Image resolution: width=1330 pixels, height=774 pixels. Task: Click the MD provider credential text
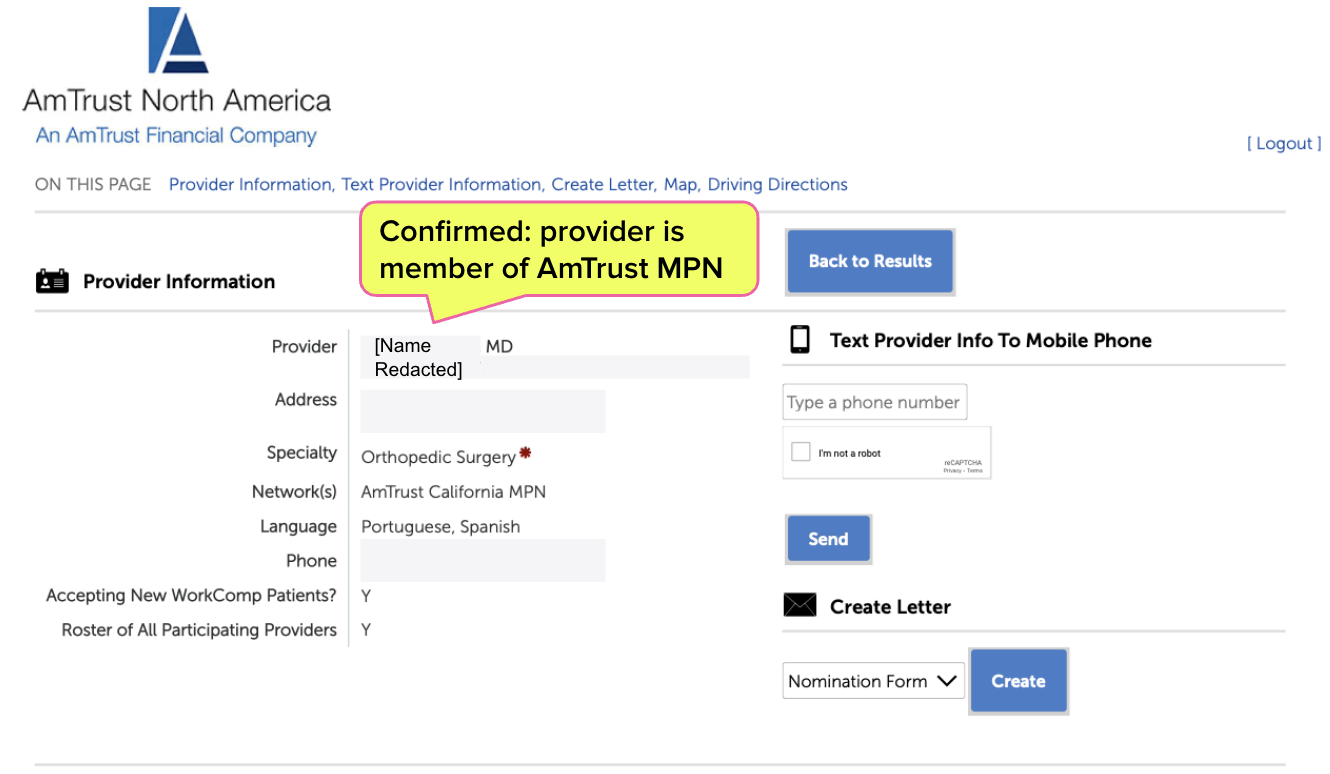click(x=499, y=346)
